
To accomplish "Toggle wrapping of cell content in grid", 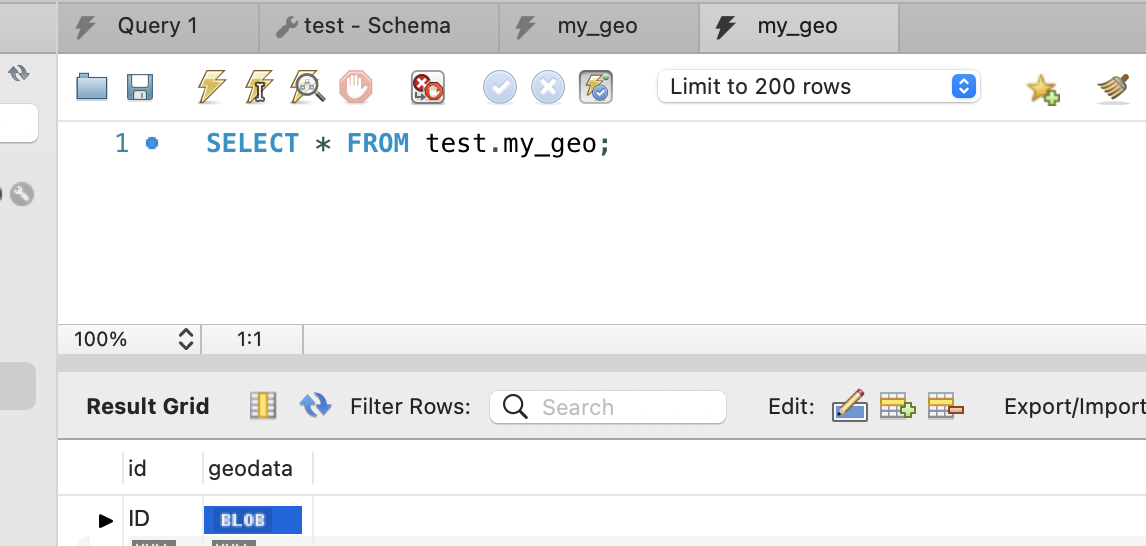I will pos(262,406).
